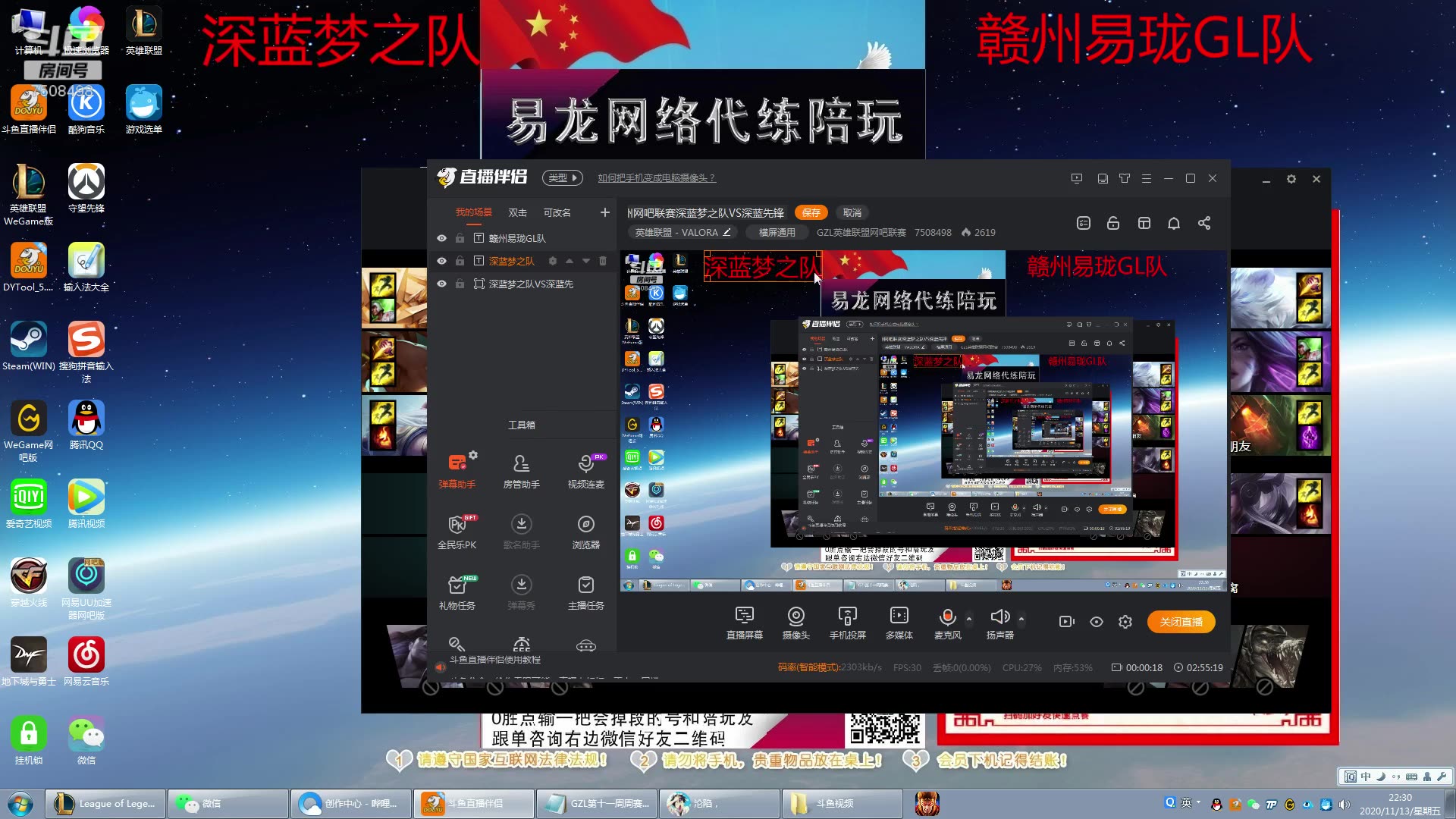The width and height of the screenshot is (1456, 819).
Task: Open the 礼物任务 tool
Action: tap(457, 591)
